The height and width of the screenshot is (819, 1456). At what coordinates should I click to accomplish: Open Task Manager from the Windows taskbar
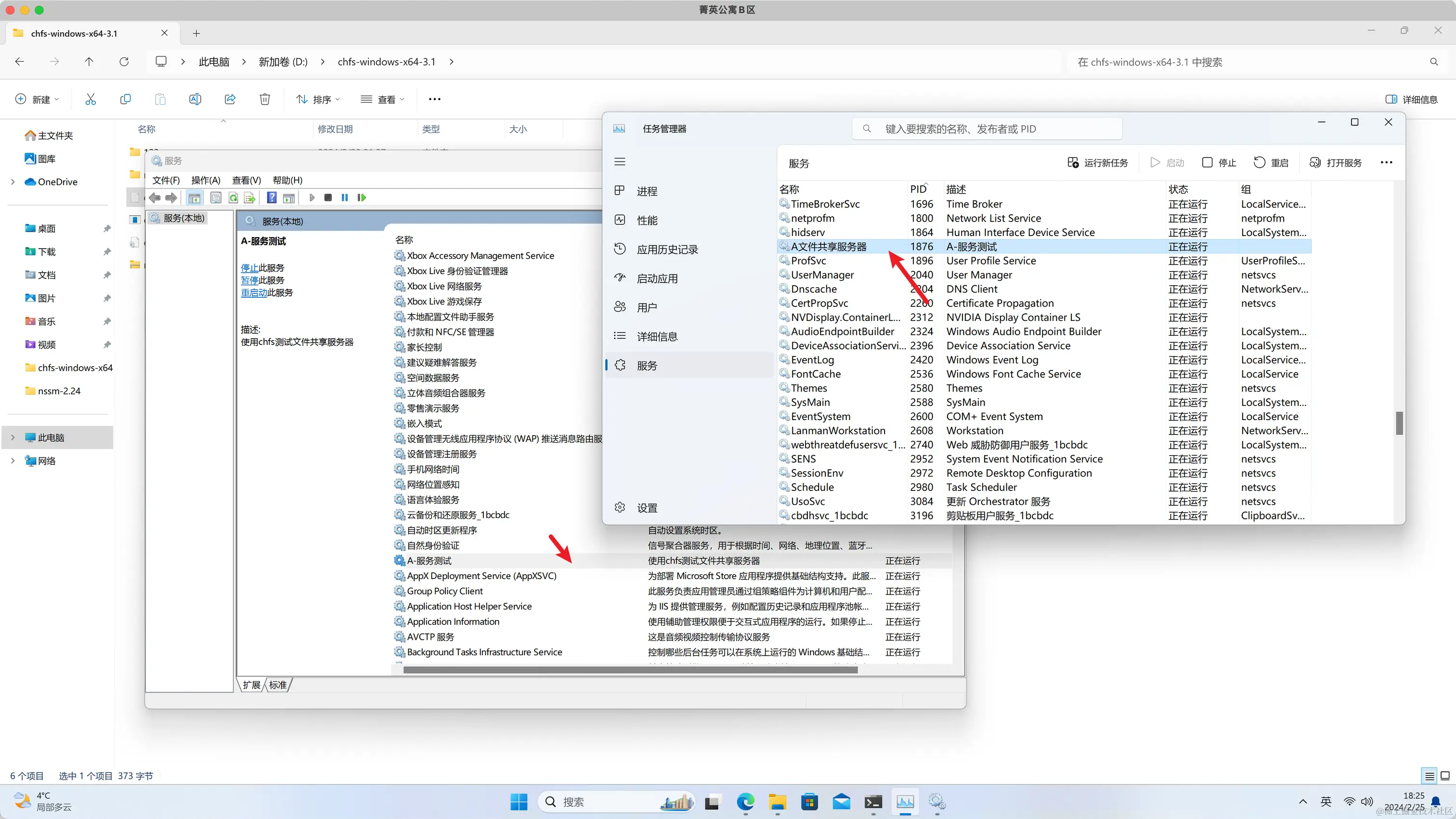pyautogui.click(x=905, y=802)
